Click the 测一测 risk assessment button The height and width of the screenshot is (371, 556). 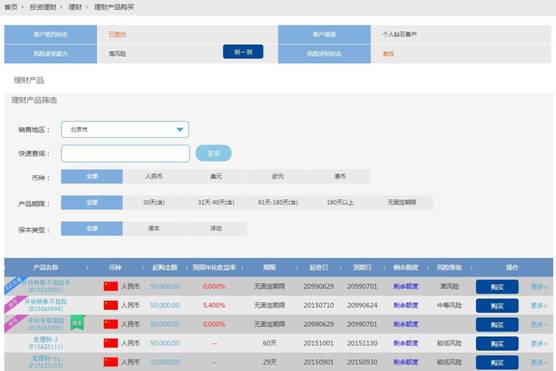point(243,52)
